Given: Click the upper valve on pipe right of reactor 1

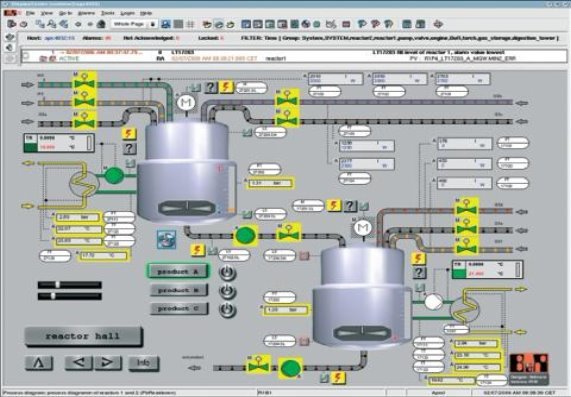Looking at the screenshot, I should coord(287,98).
